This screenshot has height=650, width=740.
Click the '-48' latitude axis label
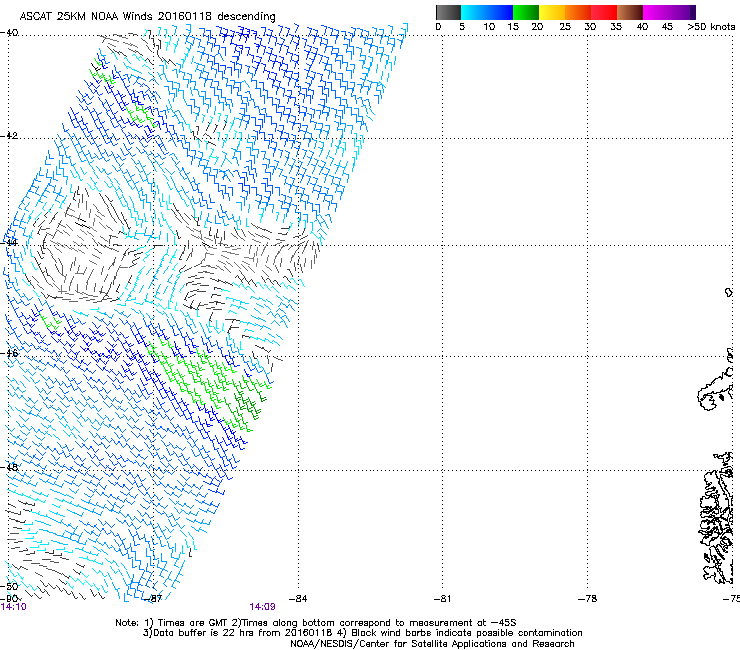tap(9, 467)
